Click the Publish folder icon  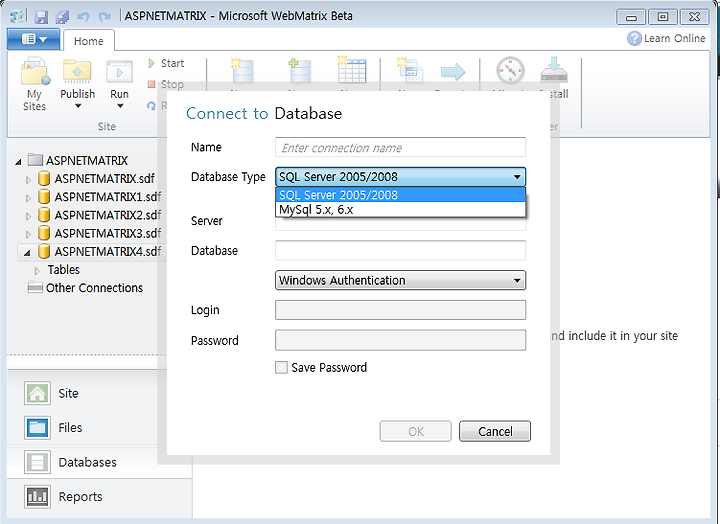tap(77, 71)
